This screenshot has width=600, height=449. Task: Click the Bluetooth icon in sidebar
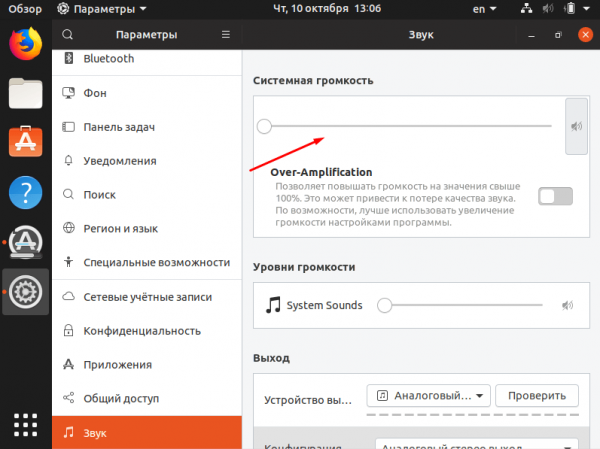(68, 58)
